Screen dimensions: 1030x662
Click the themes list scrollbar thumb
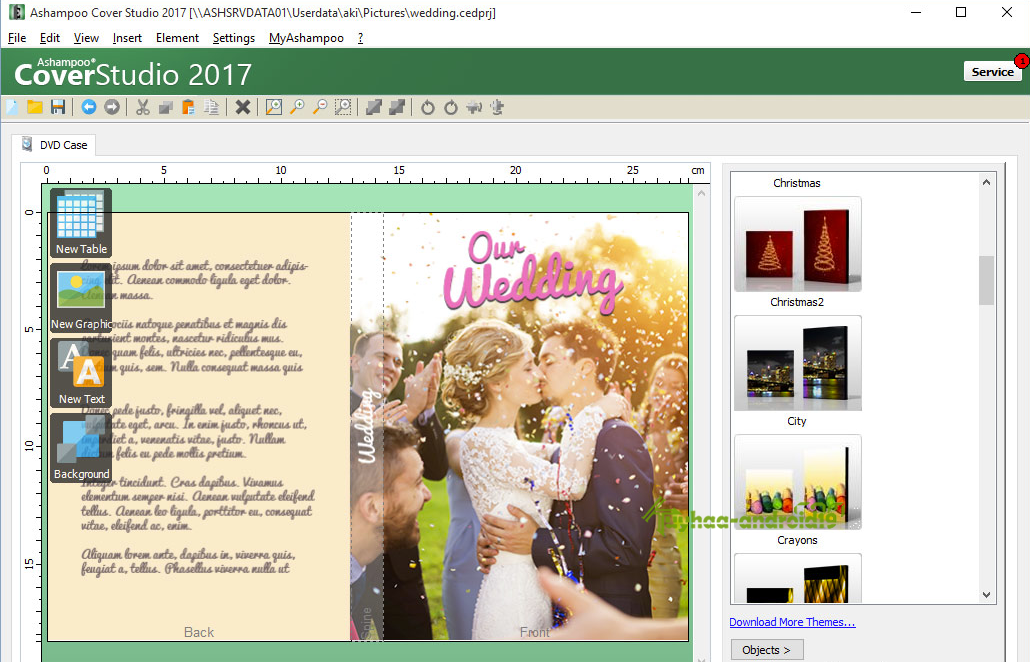(986, 280)
